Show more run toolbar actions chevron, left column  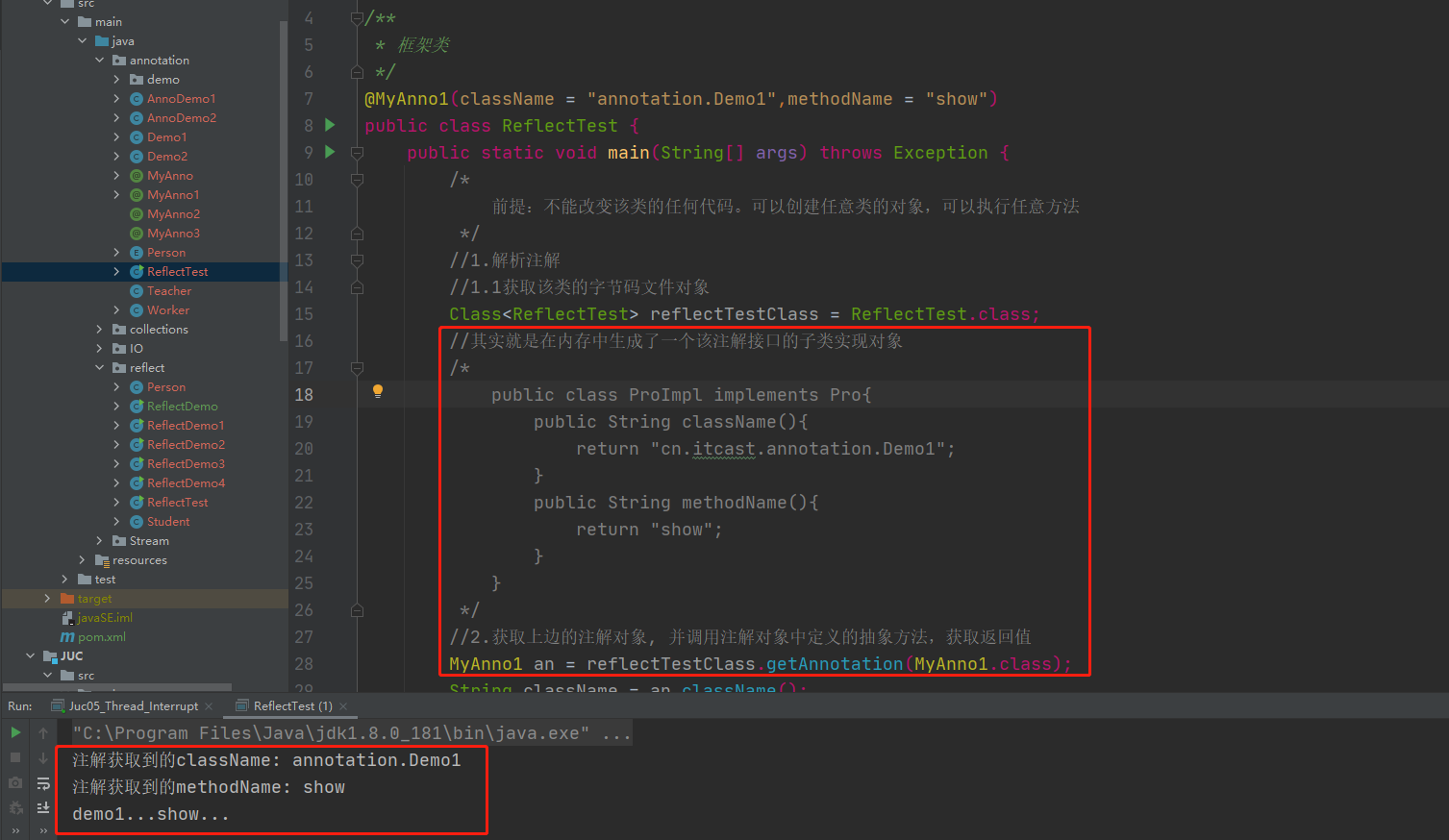[15, 830]
